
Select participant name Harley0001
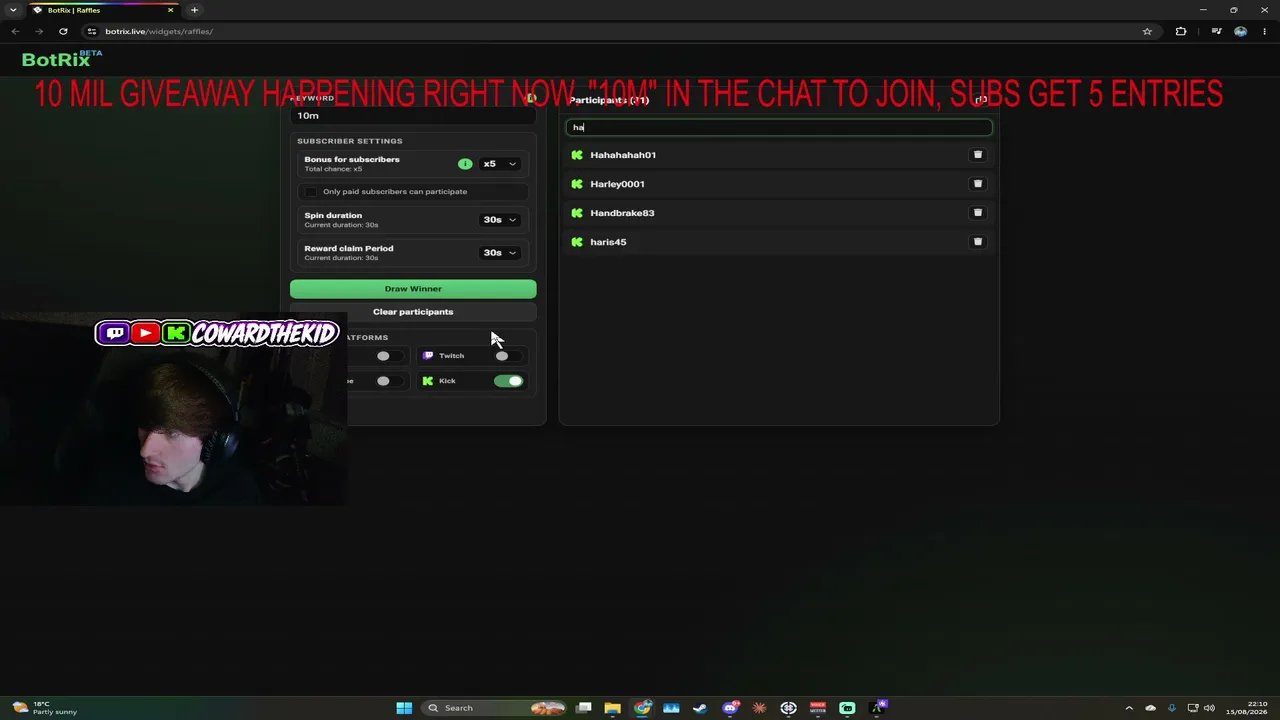pos(617,184)
